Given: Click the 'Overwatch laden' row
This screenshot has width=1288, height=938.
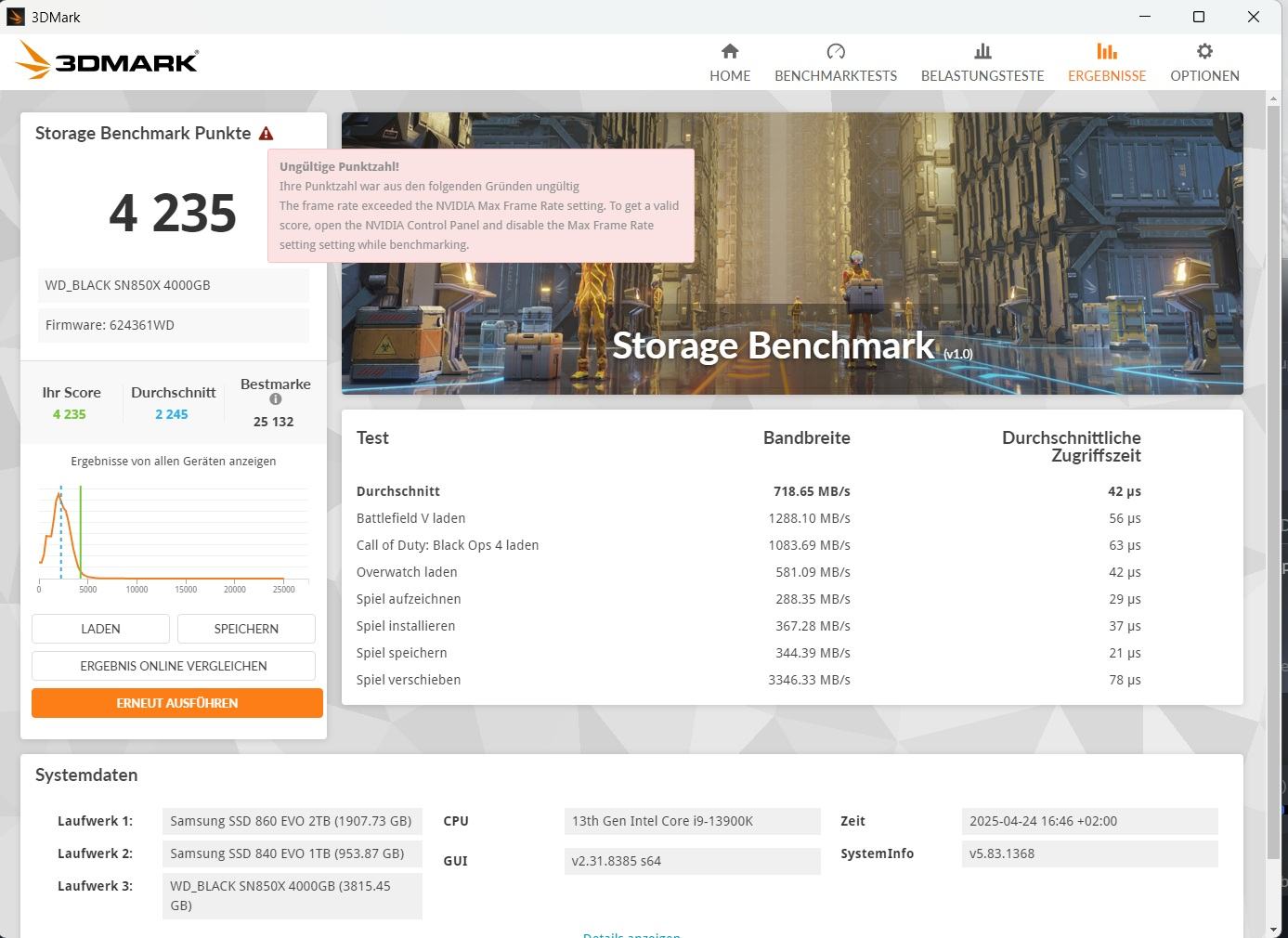Looking at the screenshot, I should (x=748, y=572).
